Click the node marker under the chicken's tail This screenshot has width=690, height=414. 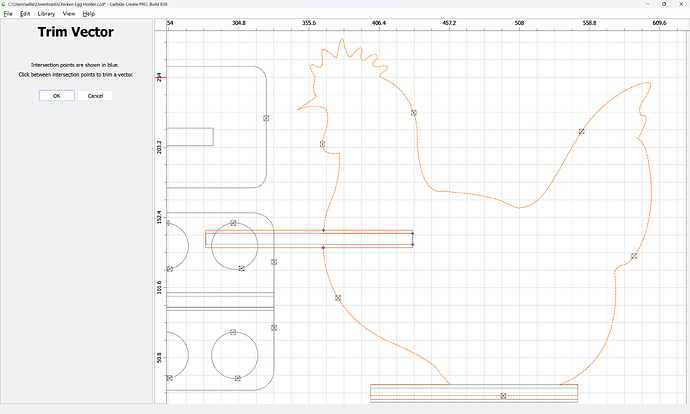[x=634, y=256]
